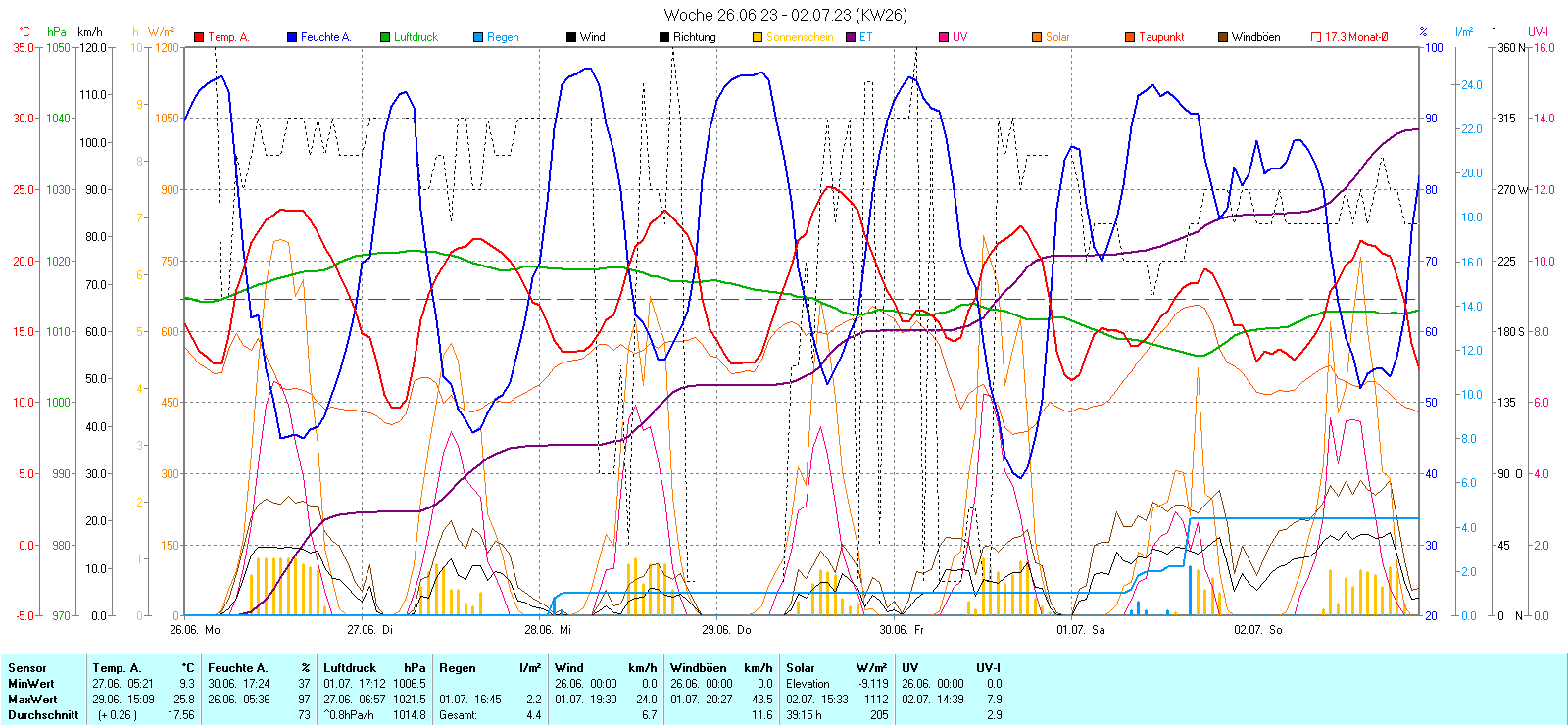Click the red Temp. A. legend square
1568x725 pixels.
pos(199,37)
